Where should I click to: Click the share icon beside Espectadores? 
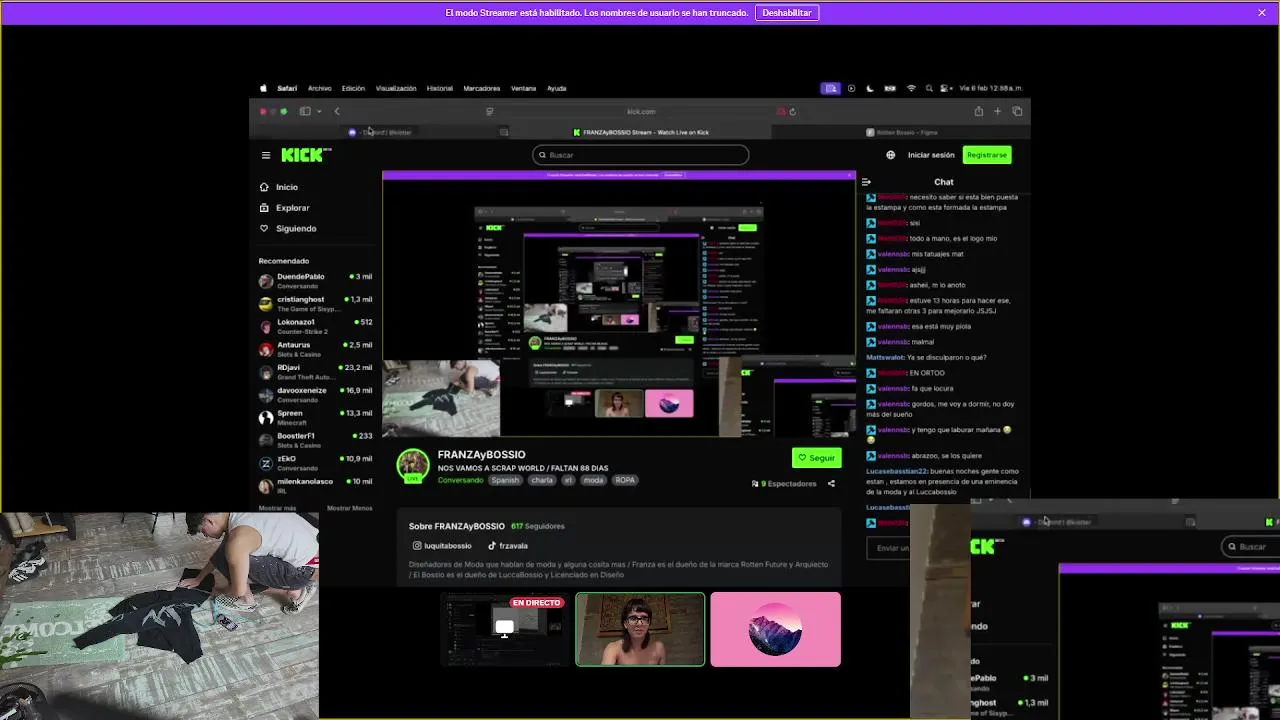coord(831,484)
